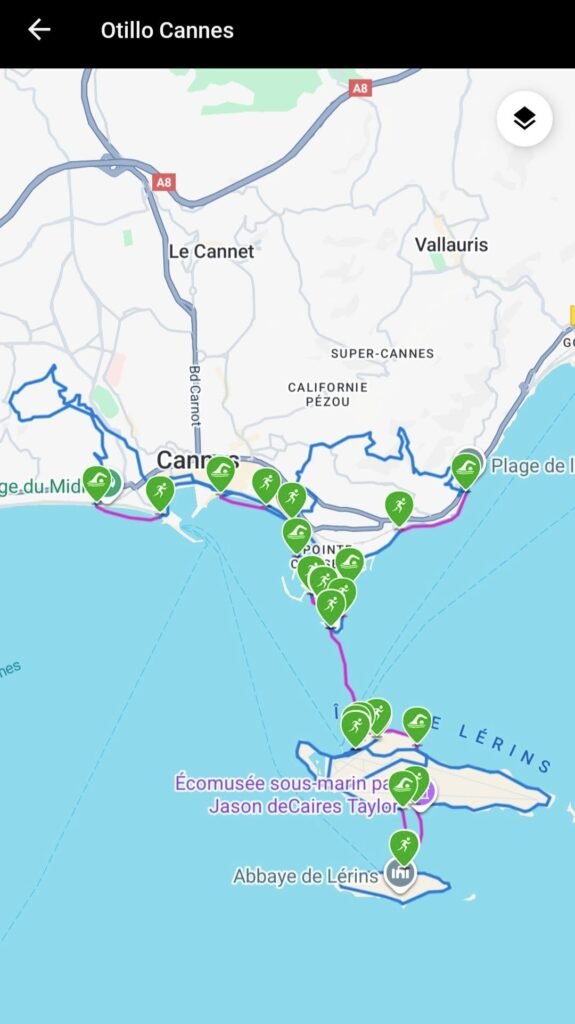Select swim marker near Plage du Midi
This screenshot has width=575, height=1024.
pos(97,483)
